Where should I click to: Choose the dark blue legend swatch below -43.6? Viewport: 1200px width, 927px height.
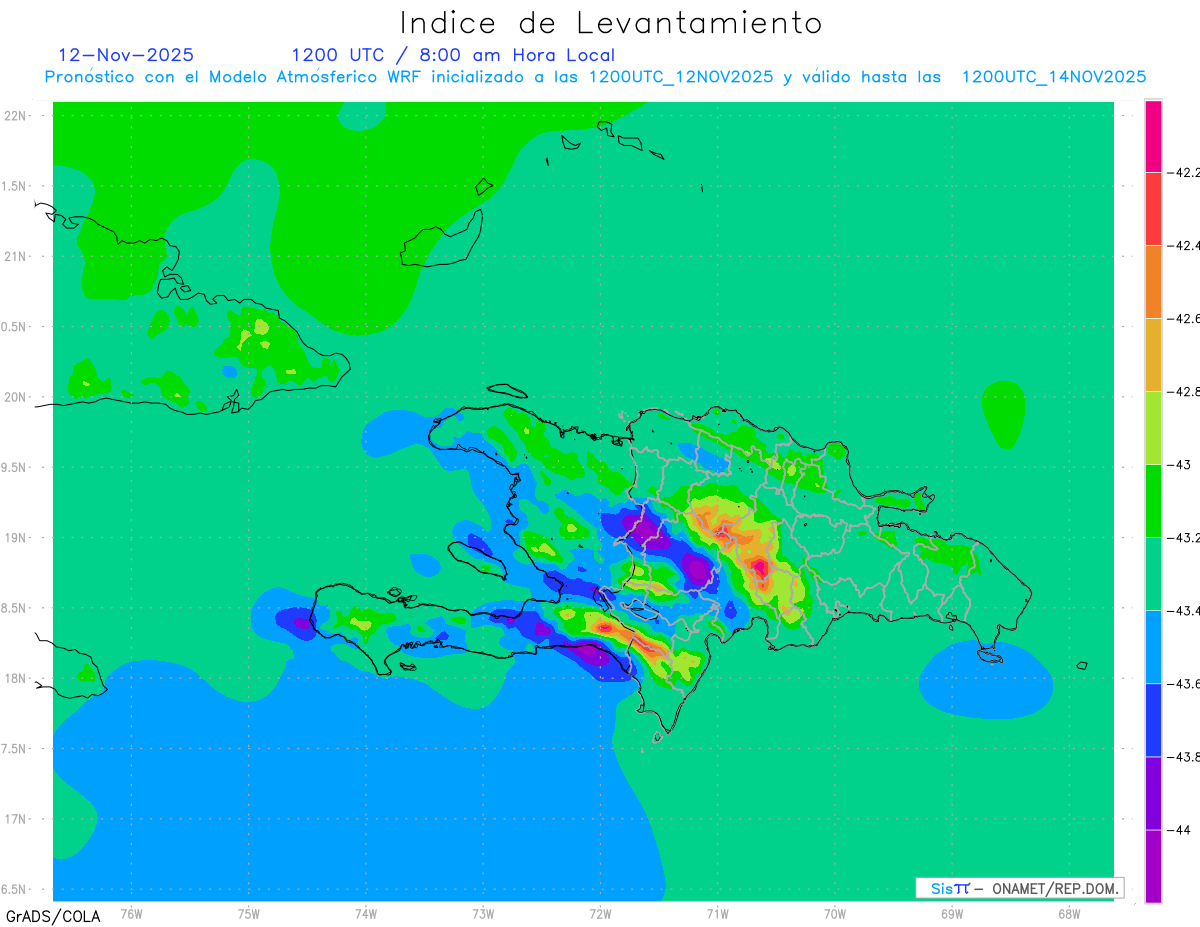[x=1153, y=720]
